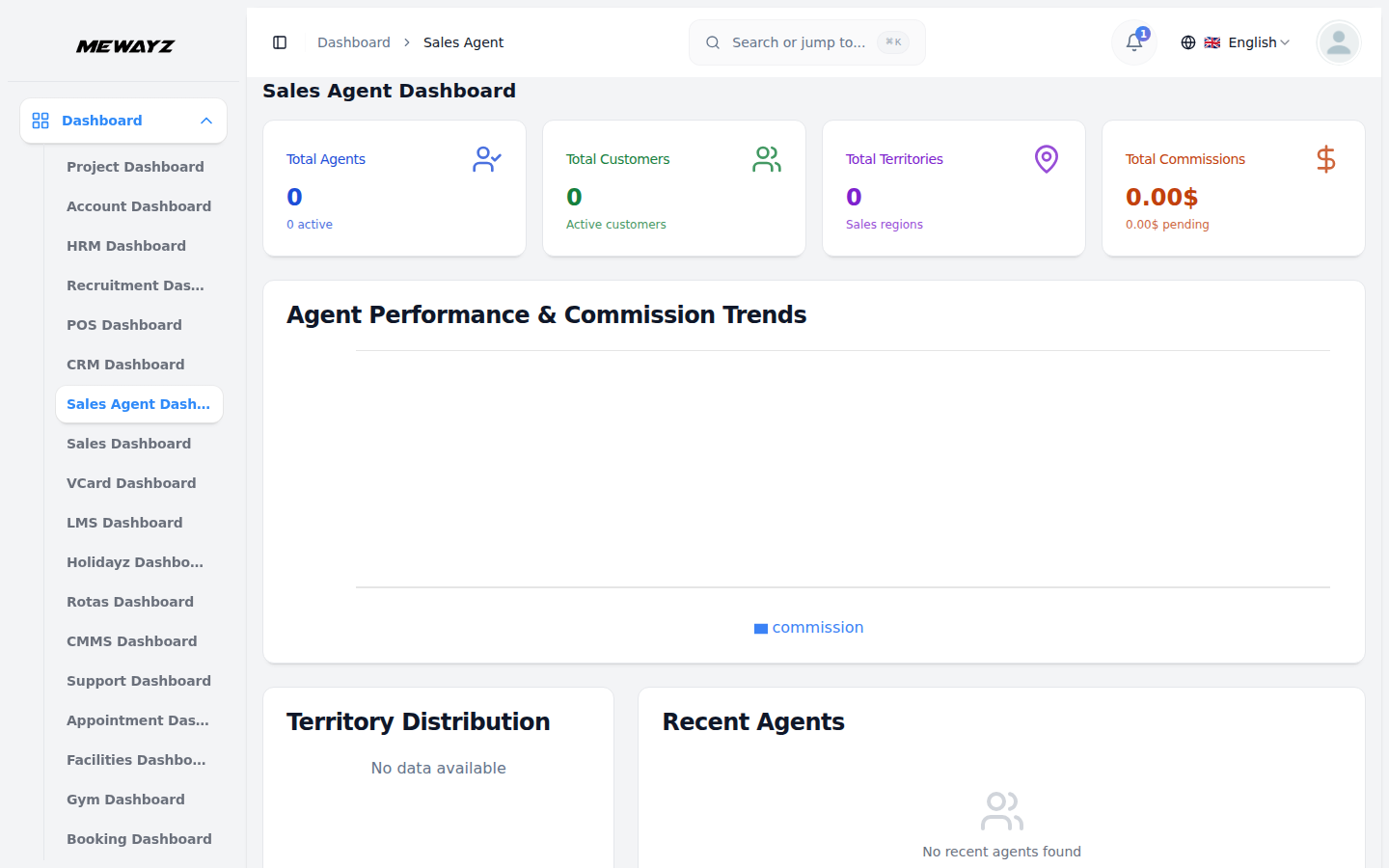This screenshot has width=1389, height=868.
Task: Open the HRM Dashboard link
Action: pos(126,246)
